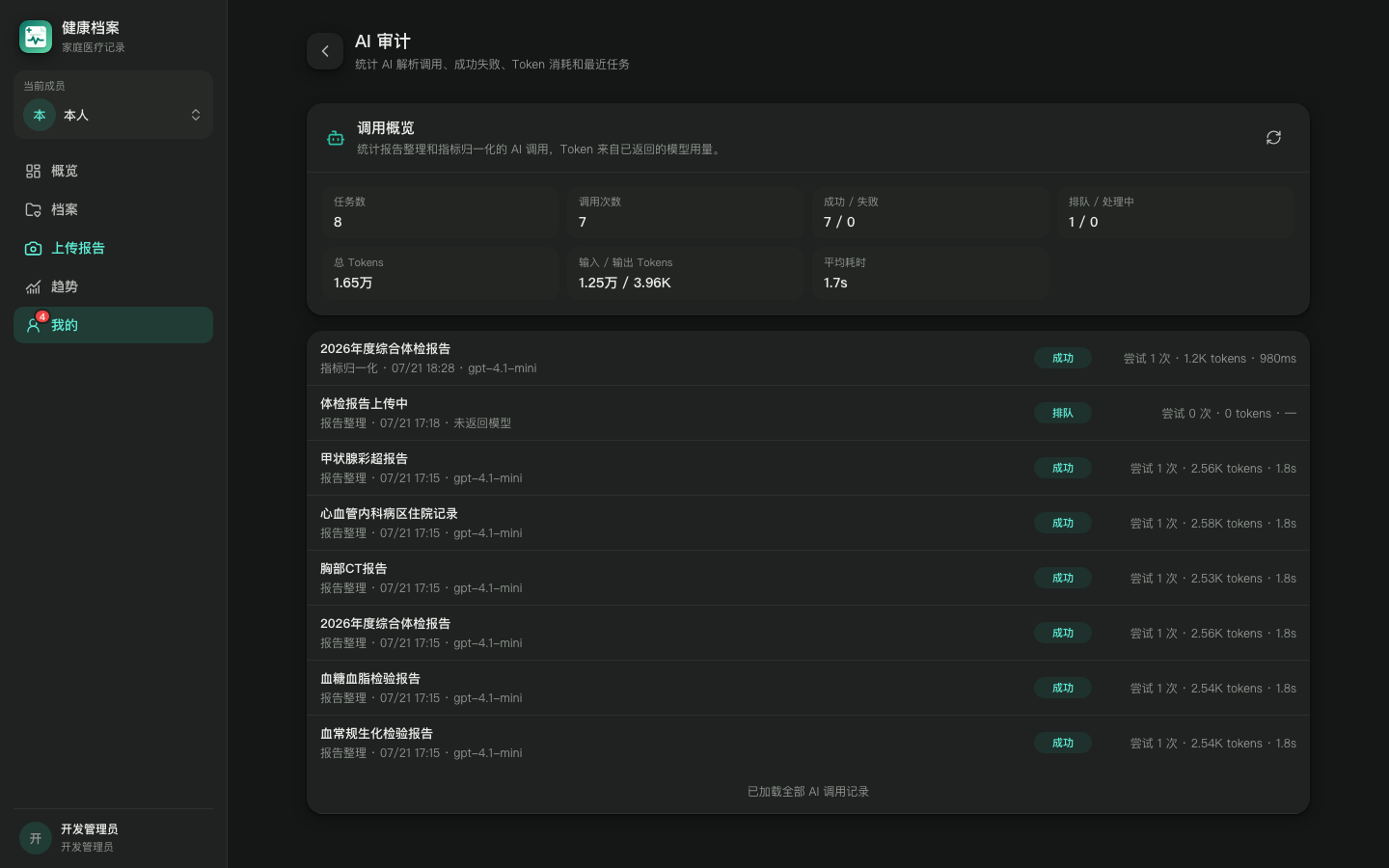
Task: Click 成功 badge on 血糖血脂检验报告 row
Action: coord(1063,688)
